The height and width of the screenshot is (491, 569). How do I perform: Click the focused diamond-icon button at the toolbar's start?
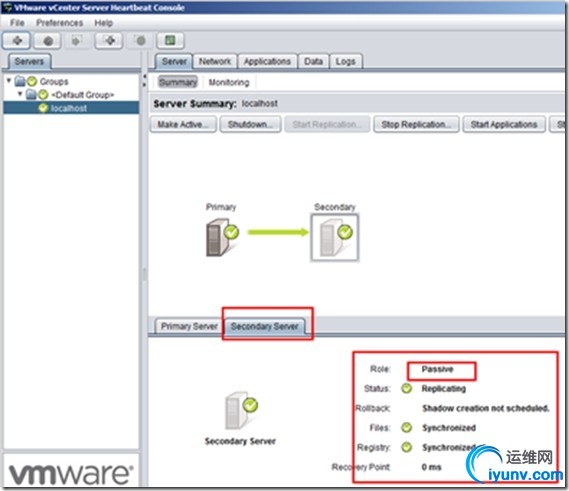[x=16, y=41]
